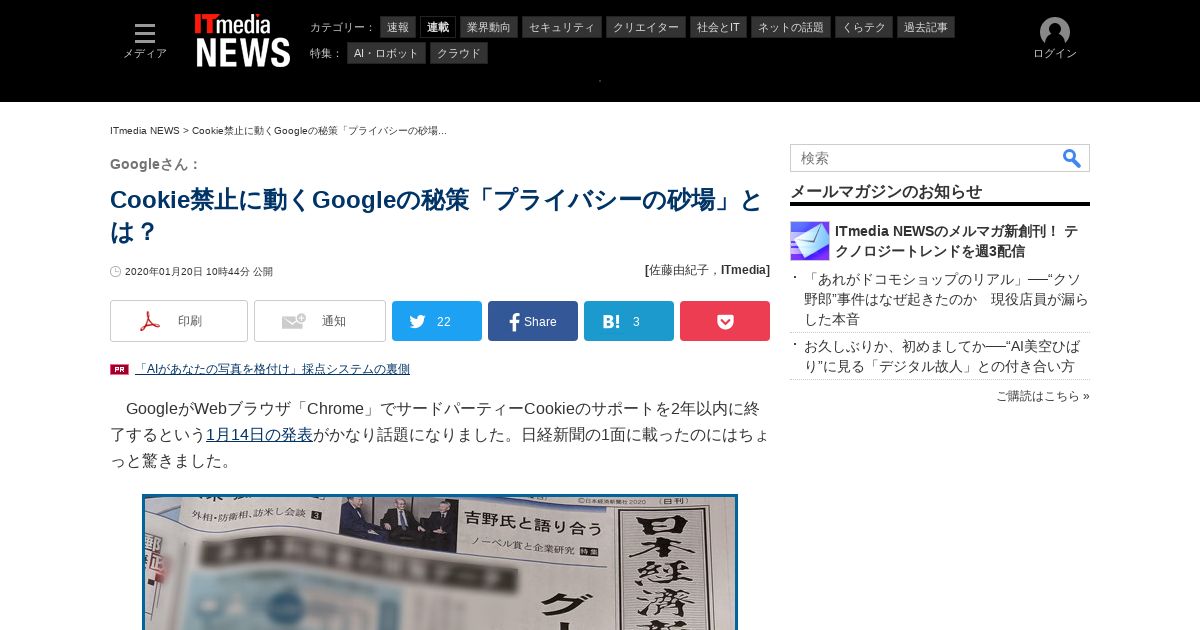Click the article title heading
This screenshot has height=630, width=1200.
pos(436,216)
